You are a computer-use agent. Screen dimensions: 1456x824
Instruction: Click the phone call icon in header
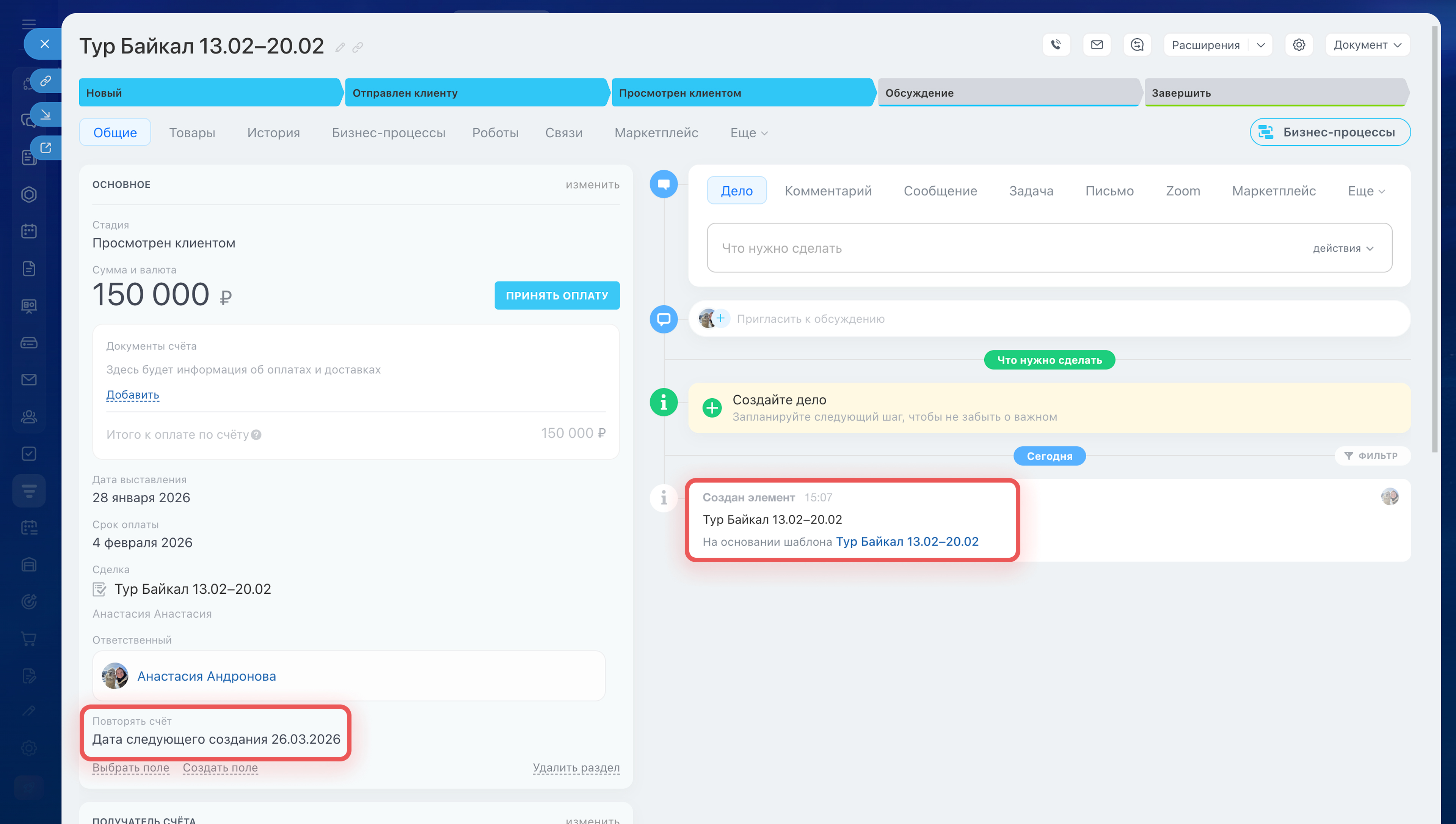click(1056, 45)
